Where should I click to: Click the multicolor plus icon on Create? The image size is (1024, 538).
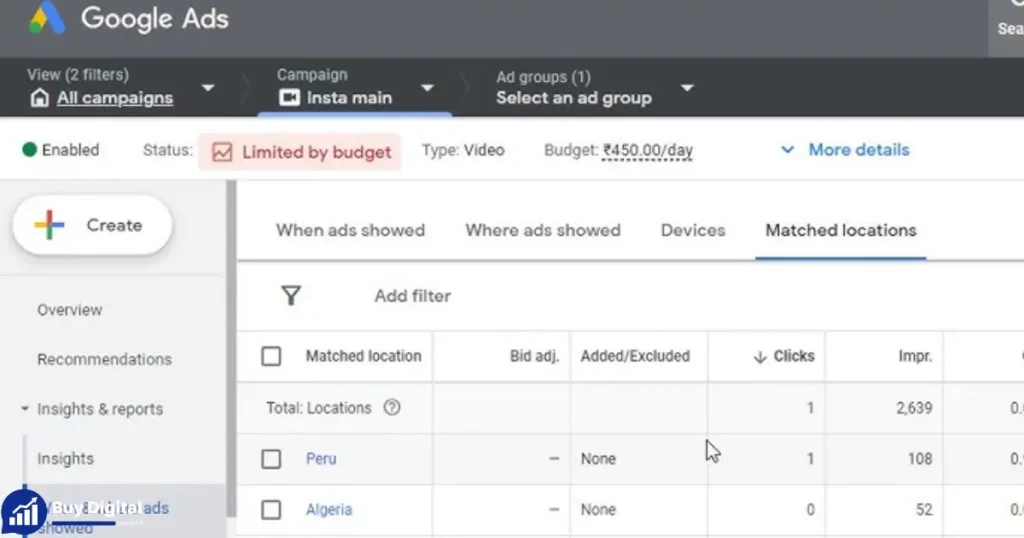50,225
